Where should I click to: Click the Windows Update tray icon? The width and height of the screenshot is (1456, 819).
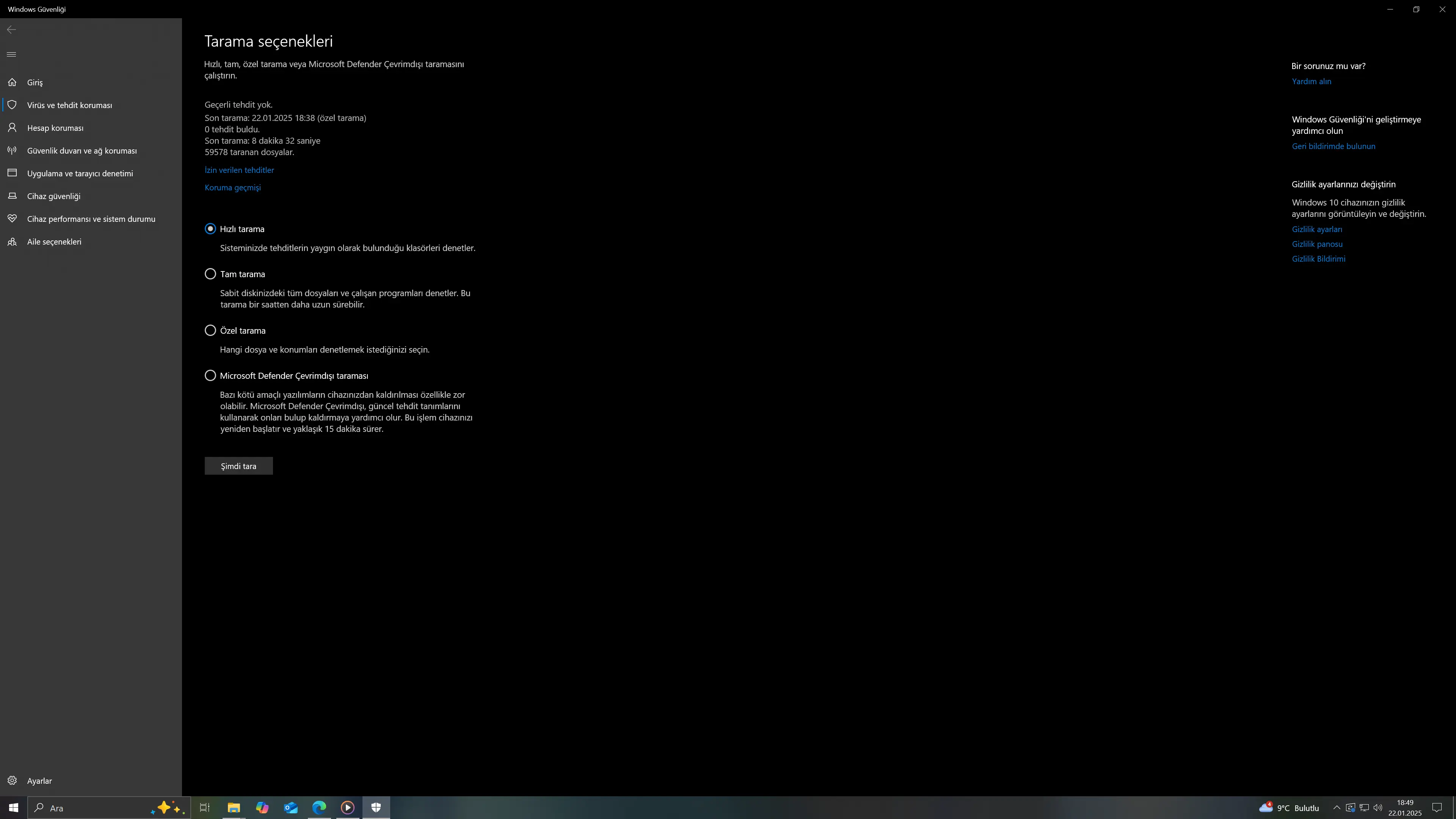(x=1350, y=808)
